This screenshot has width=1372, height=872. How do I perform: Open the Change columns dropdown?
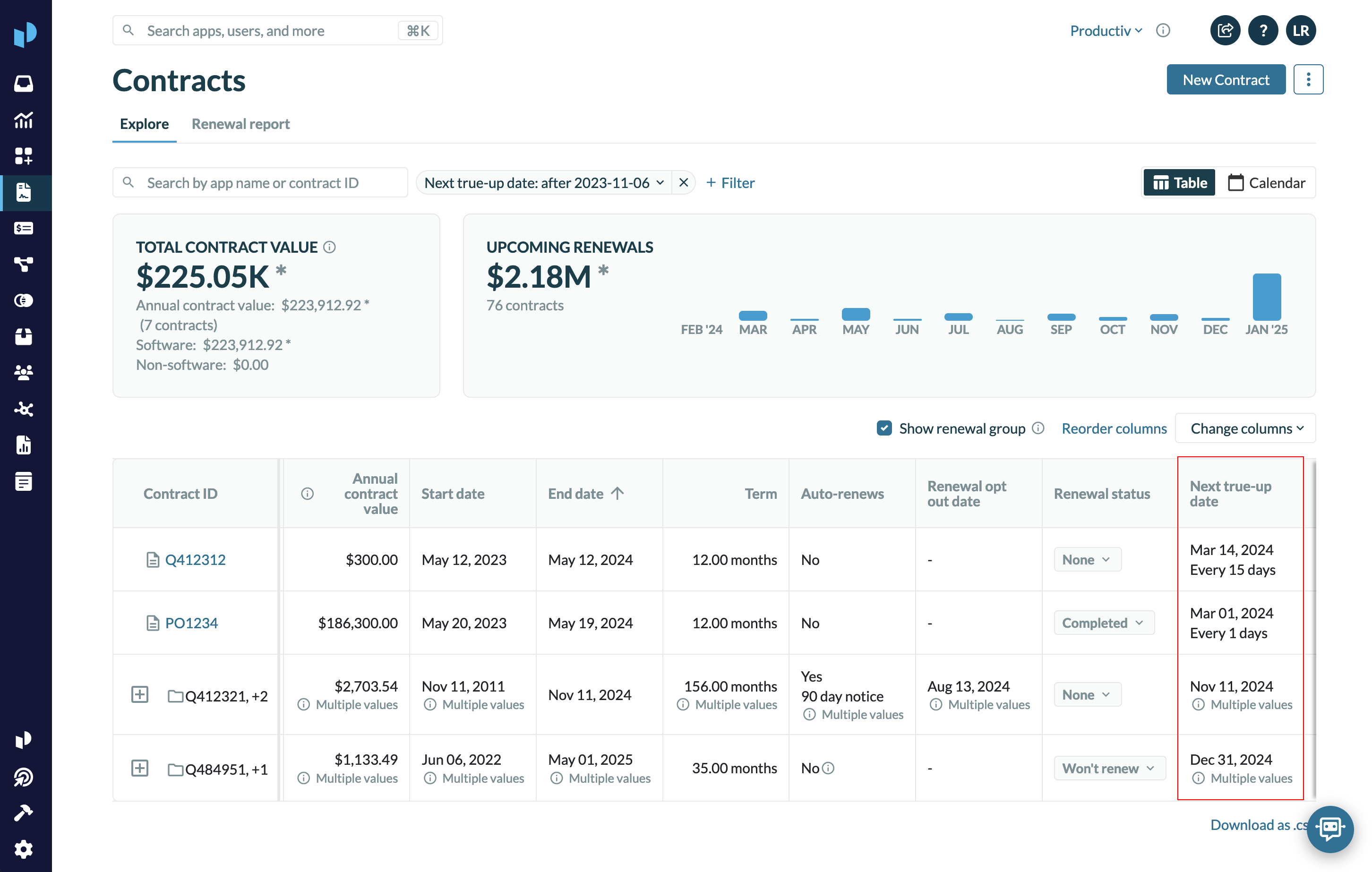point(1245,428)
